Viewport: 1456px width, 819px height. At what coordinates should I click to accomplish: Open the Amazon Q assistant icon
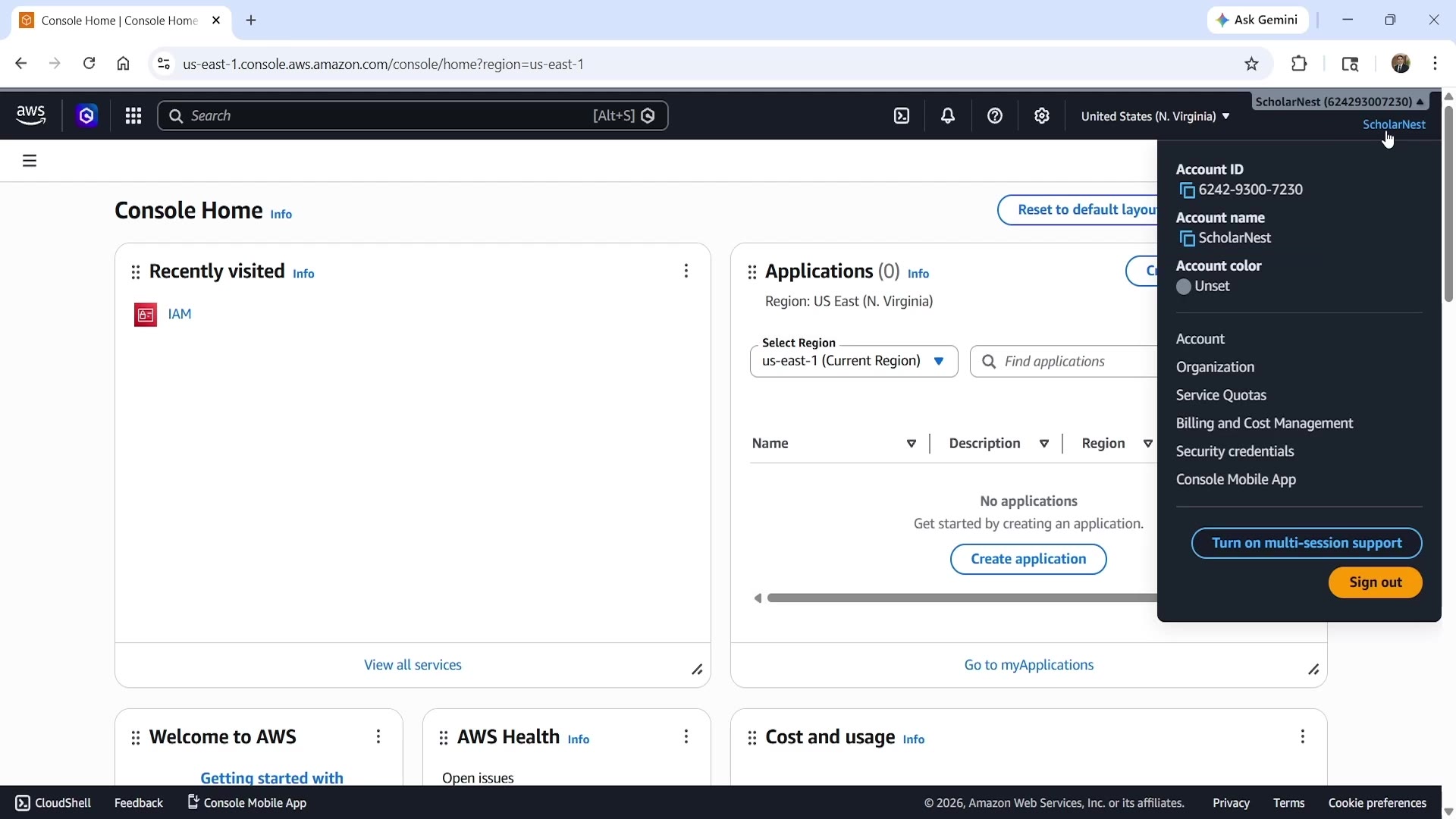[86, 116]
